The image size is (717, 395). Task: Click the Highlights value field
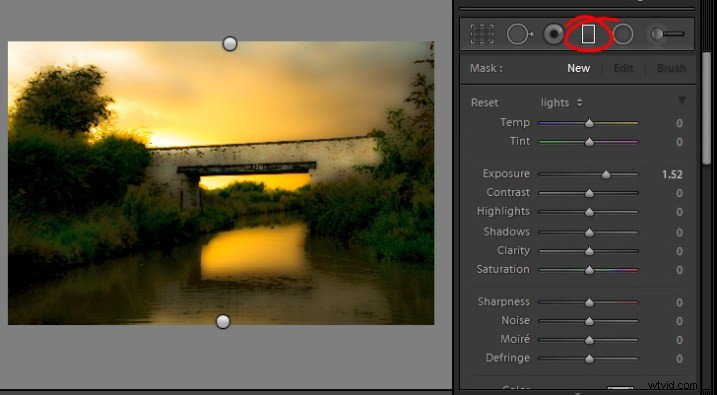tap(680, 212)
